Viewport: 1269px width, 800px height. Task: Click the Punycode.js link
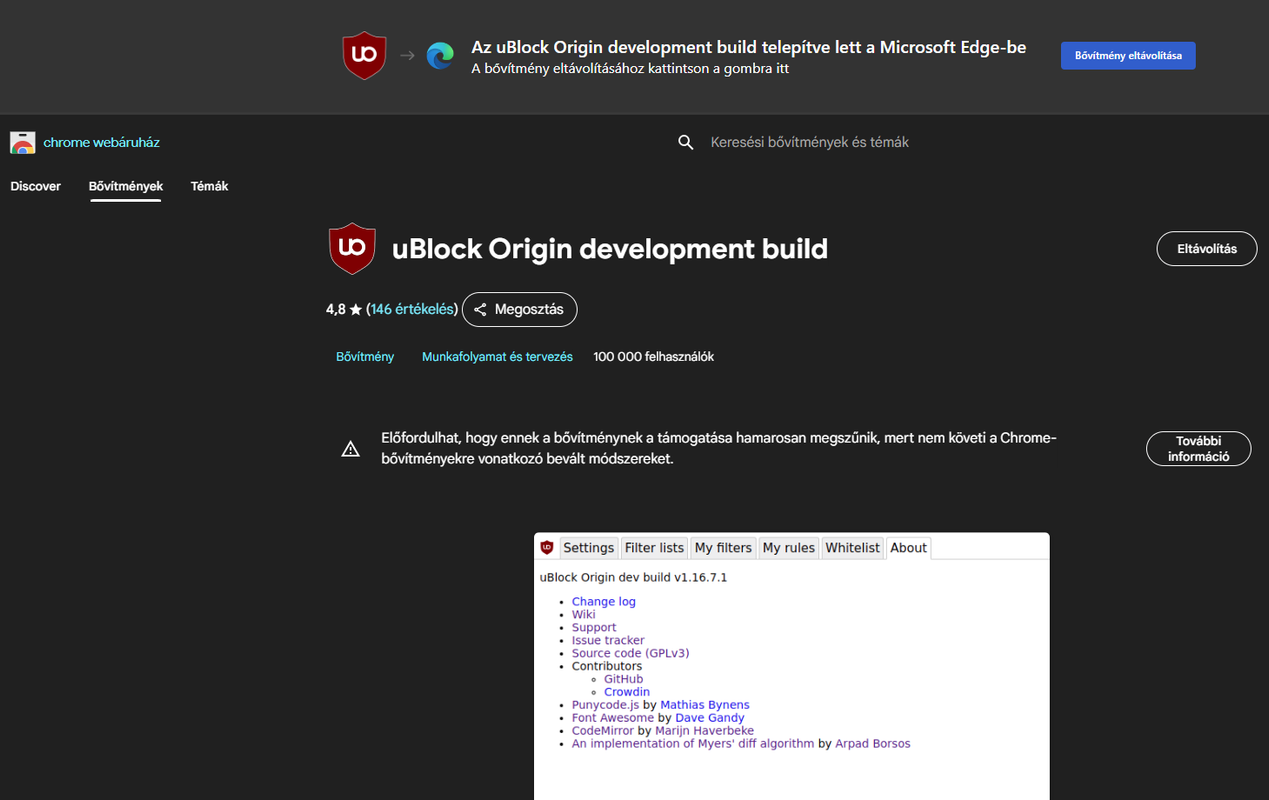(x=605, y=705)
